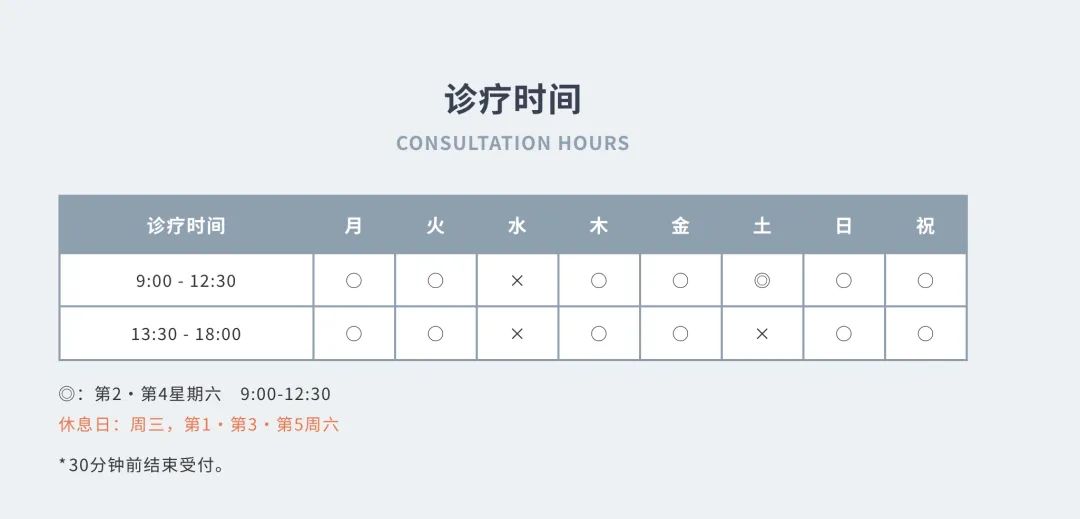Click the circle for Sunday 13:30 - 18:00
This screenshot has width=1080, height=519.
click(x=844, y=334)
